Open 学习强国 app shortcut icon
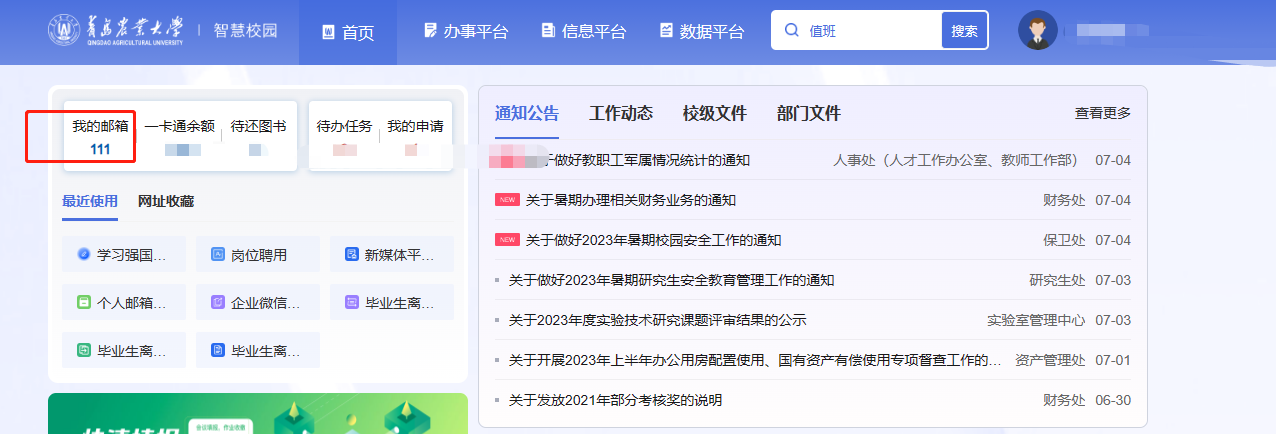 coord(84,255)
